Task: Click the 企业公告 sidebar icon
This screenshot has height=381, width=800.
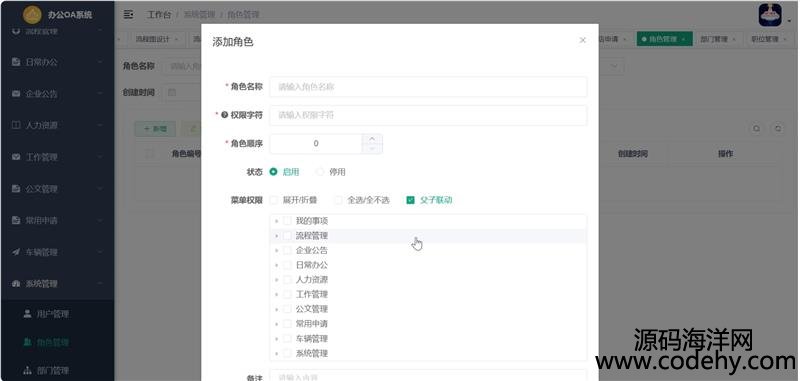Action: click(x=16, y=94)
